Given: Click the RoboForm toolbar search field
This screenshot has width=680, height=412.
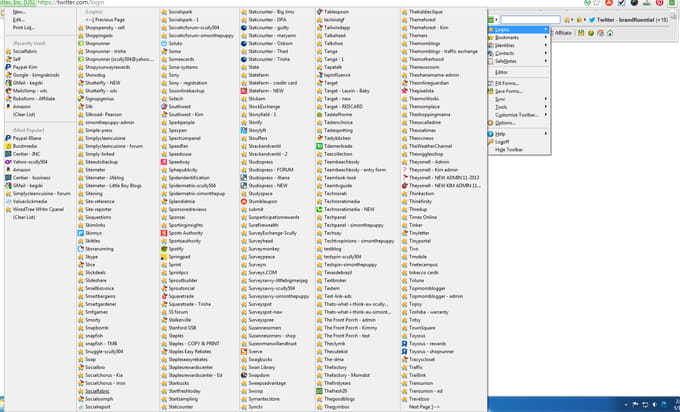Looking at the screenshot, I should point(530,20).
